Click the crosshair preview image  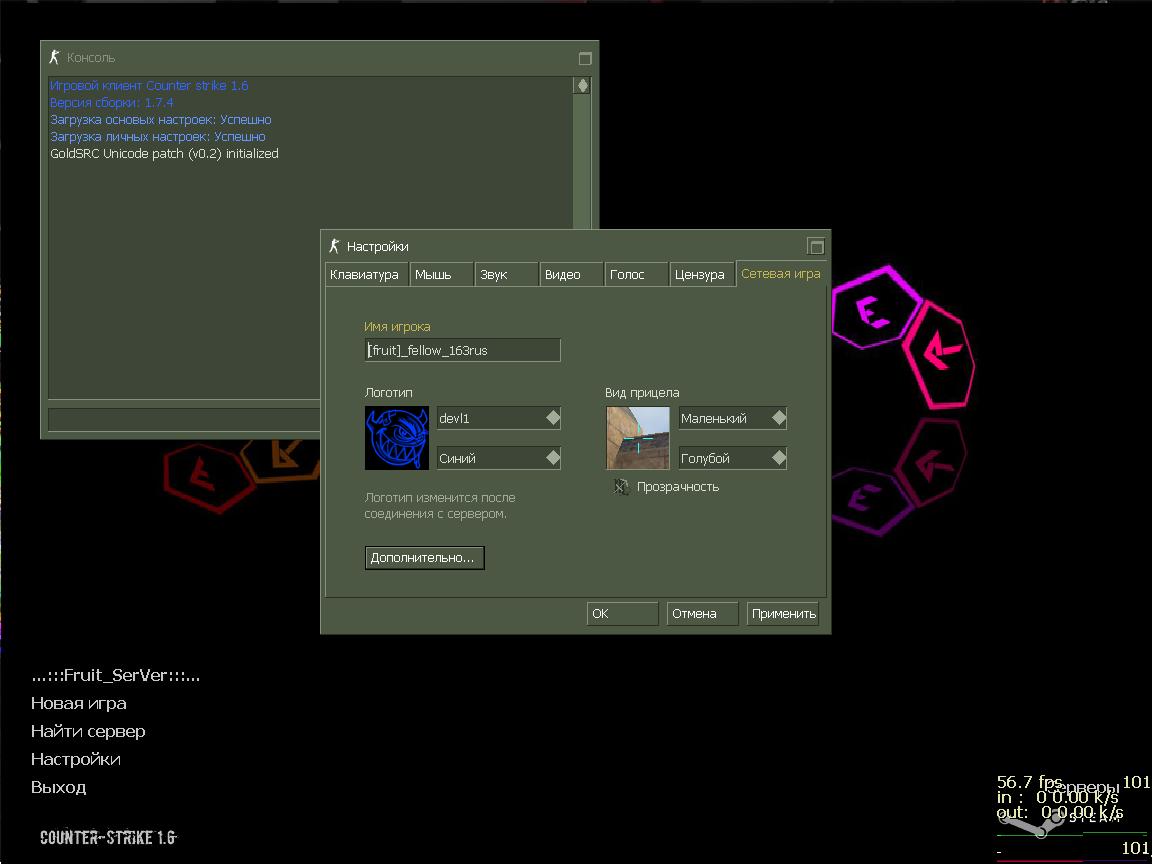pyautogui.click(x=638, y=438)
